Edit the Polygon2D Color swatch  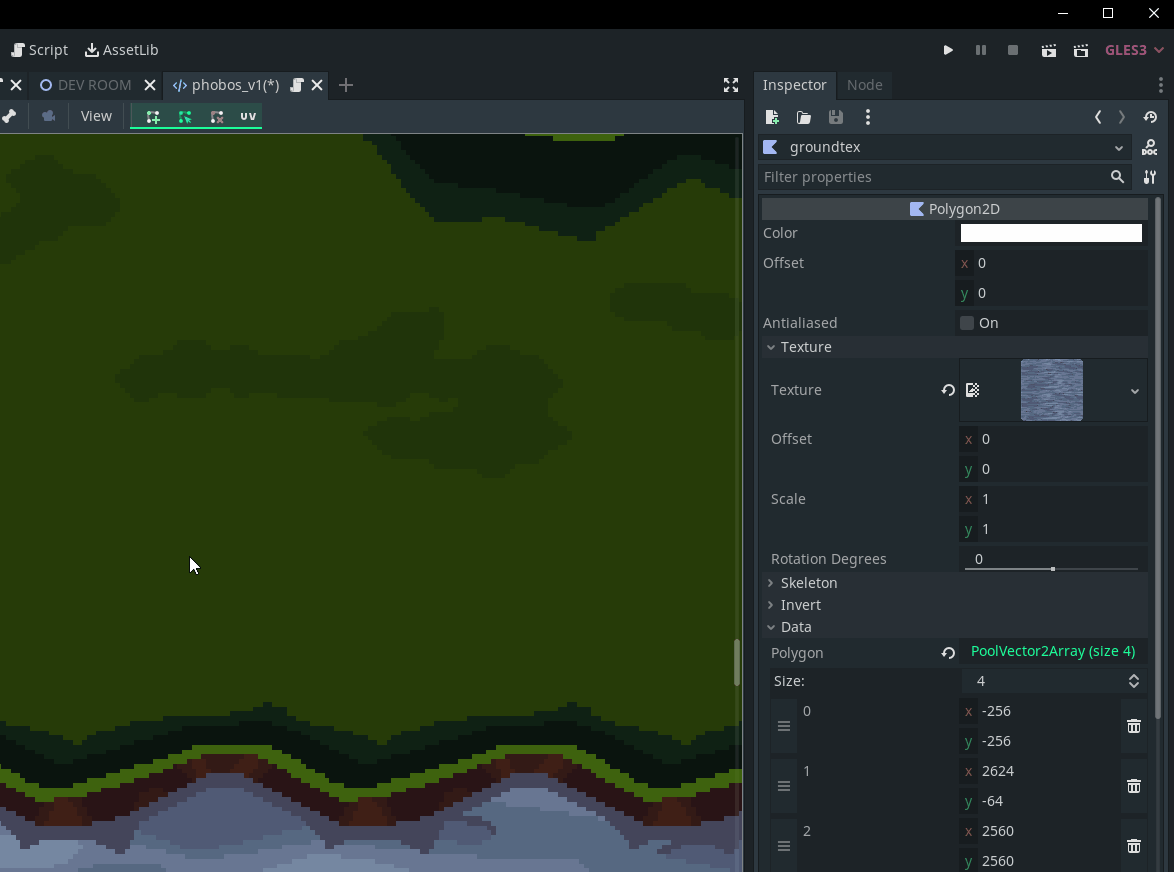1050,233
